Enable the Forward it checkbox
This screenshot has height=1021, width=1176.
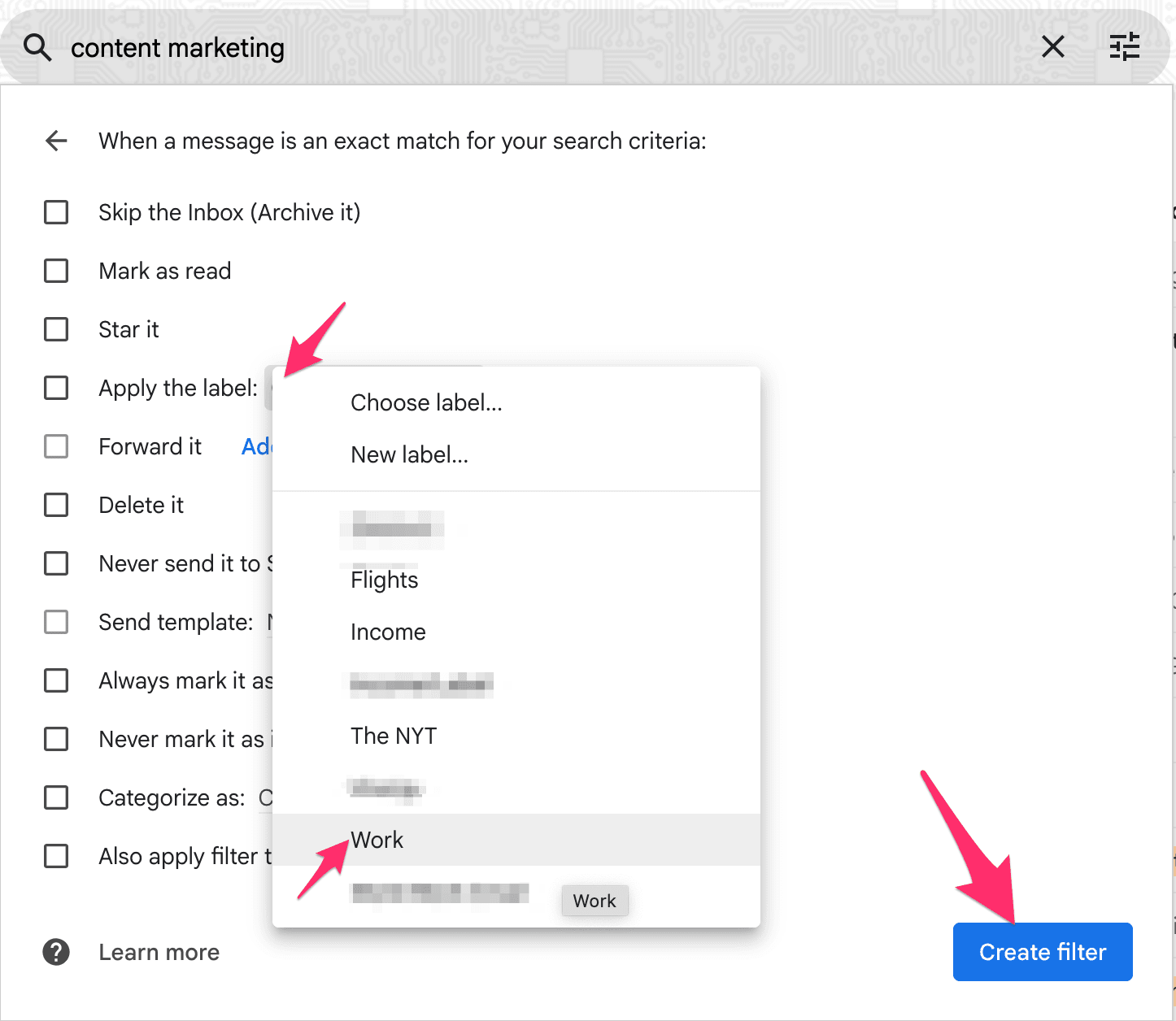pyautogui.click(x=55, y=446)
